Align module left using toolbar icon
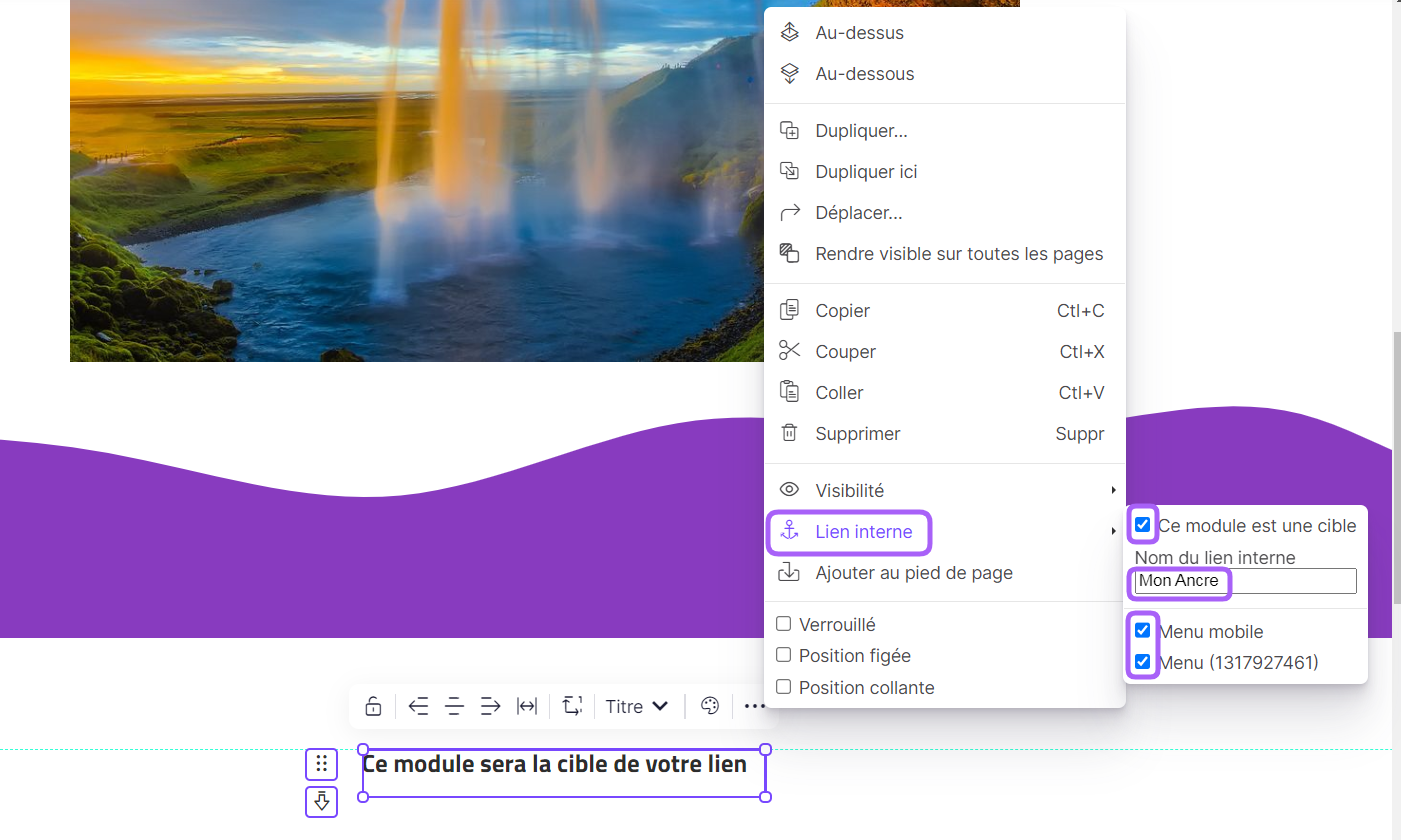The height and width of the screenshot is (840, 1401). 418,706
